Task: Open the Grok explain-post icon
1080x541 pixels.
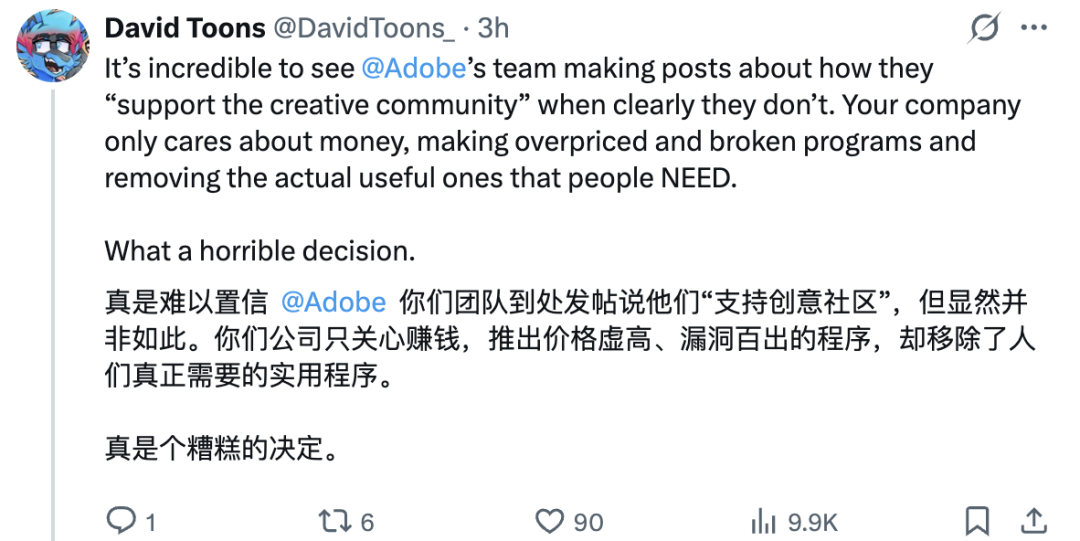Action: (x=985, y=28)
